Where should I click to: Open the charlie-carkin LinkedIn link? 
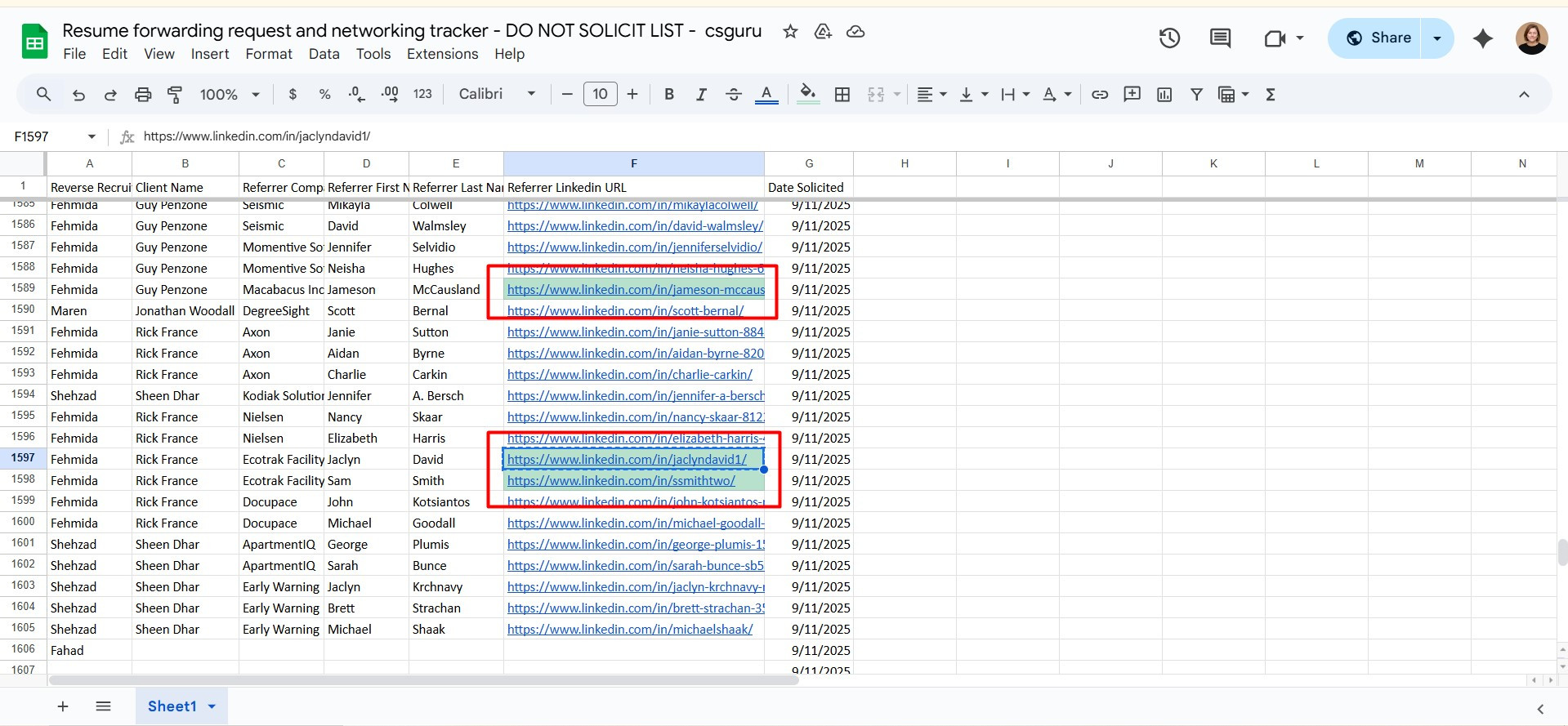click(629, 374)
